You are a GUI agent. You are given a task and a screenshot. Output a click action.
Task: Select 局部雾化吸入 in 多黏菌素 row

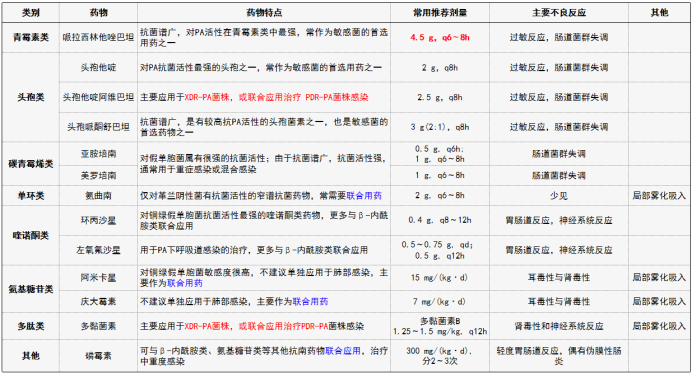pyautogui.click(x=659, y=326)
